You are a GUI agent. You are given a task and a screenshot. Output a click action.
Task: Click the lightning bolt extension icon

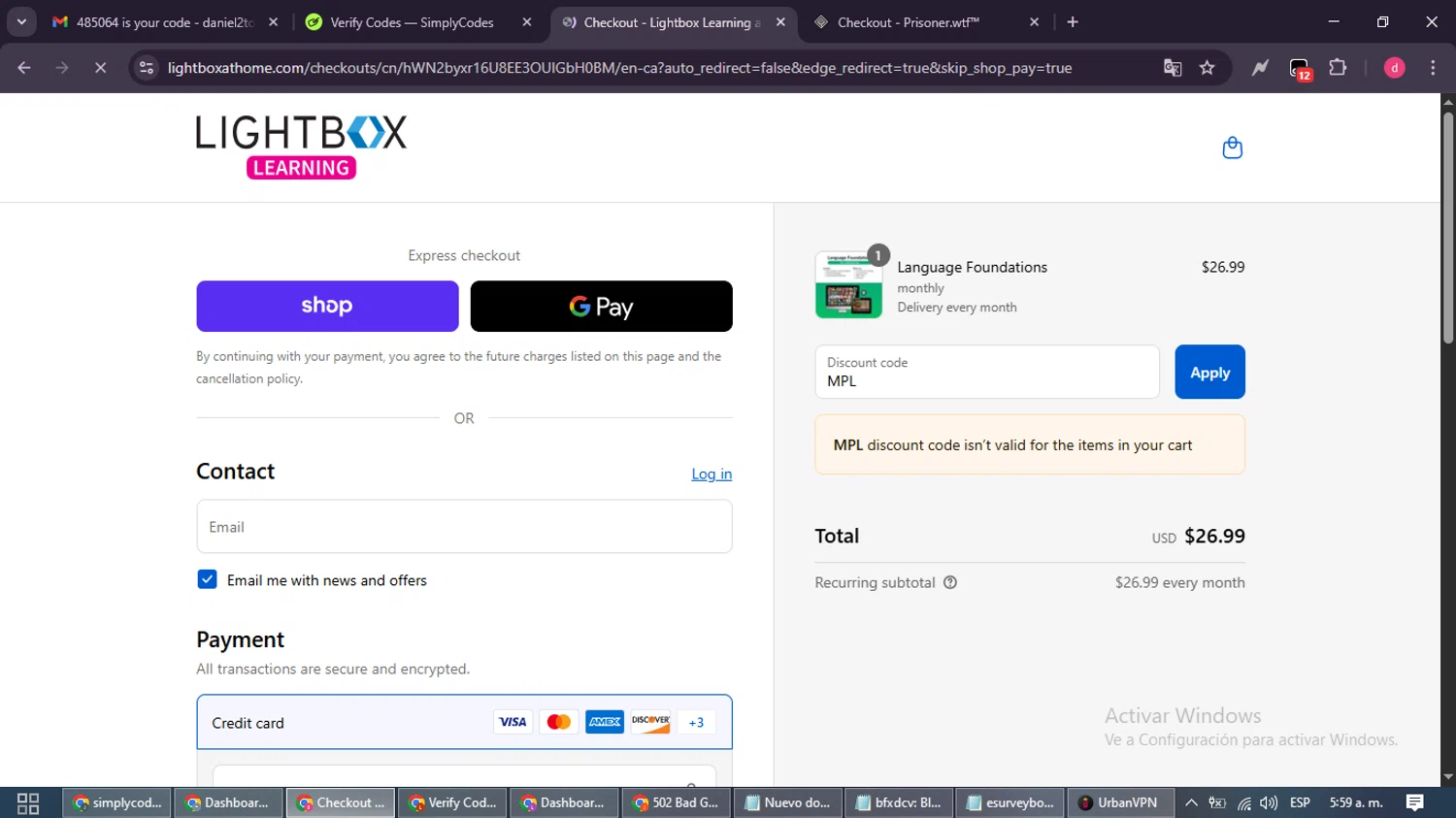[1260, 68]
